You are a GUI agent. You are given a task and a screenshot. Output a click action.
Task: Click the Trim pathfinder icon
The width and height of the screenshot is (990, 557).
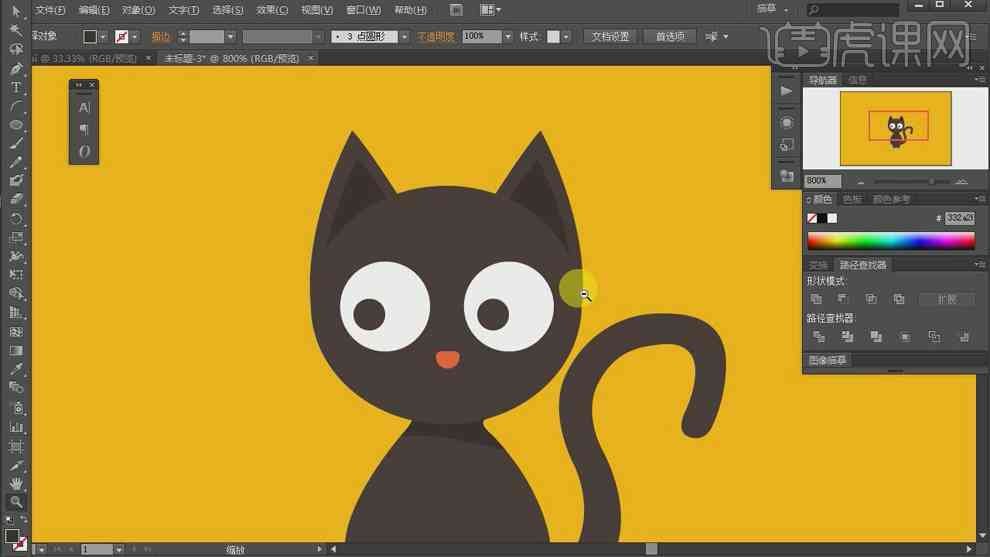click(847, 337)
